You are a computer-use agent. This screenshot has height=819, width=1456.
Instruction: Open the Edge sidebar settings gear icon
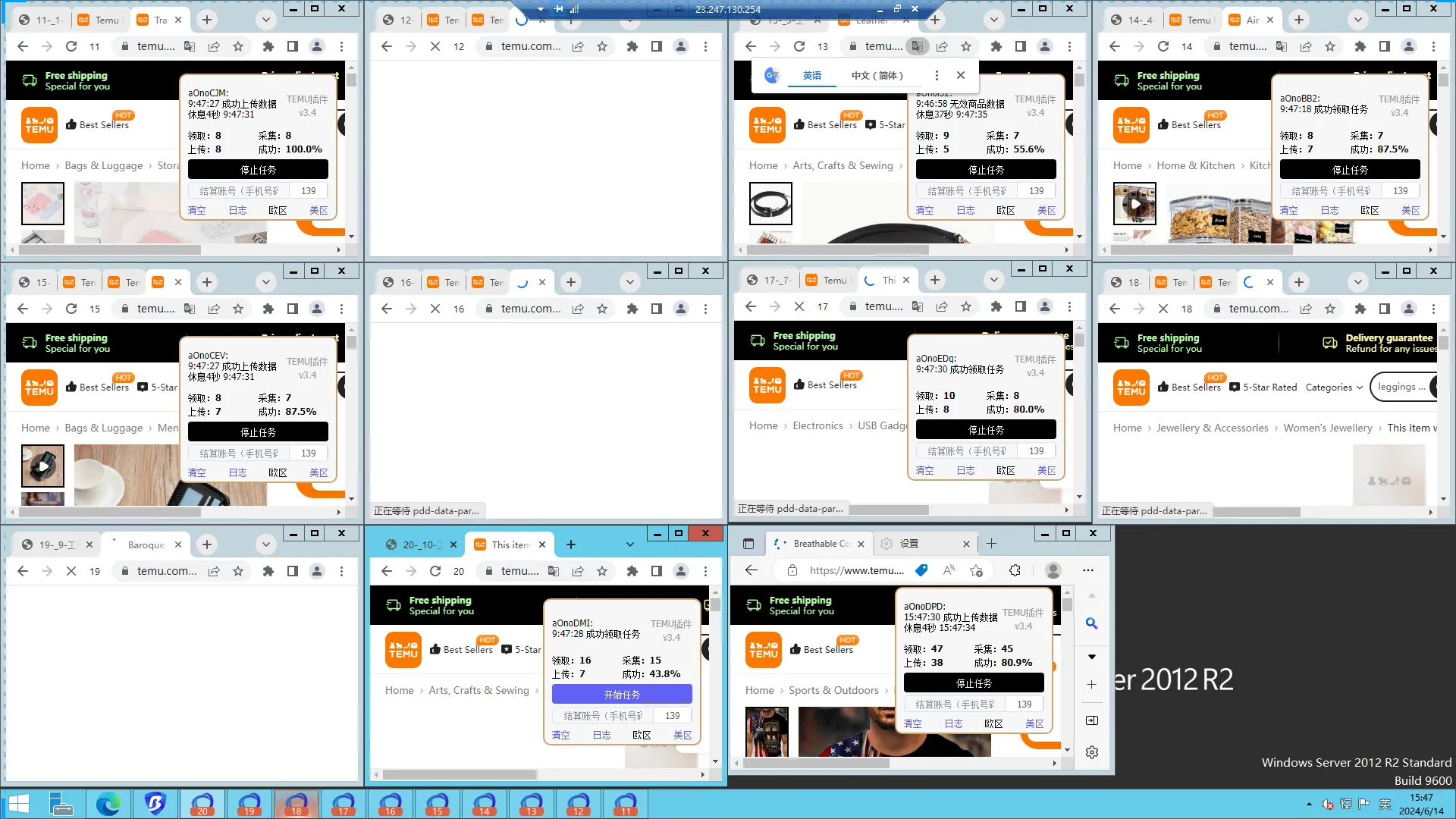[1091, 752]
